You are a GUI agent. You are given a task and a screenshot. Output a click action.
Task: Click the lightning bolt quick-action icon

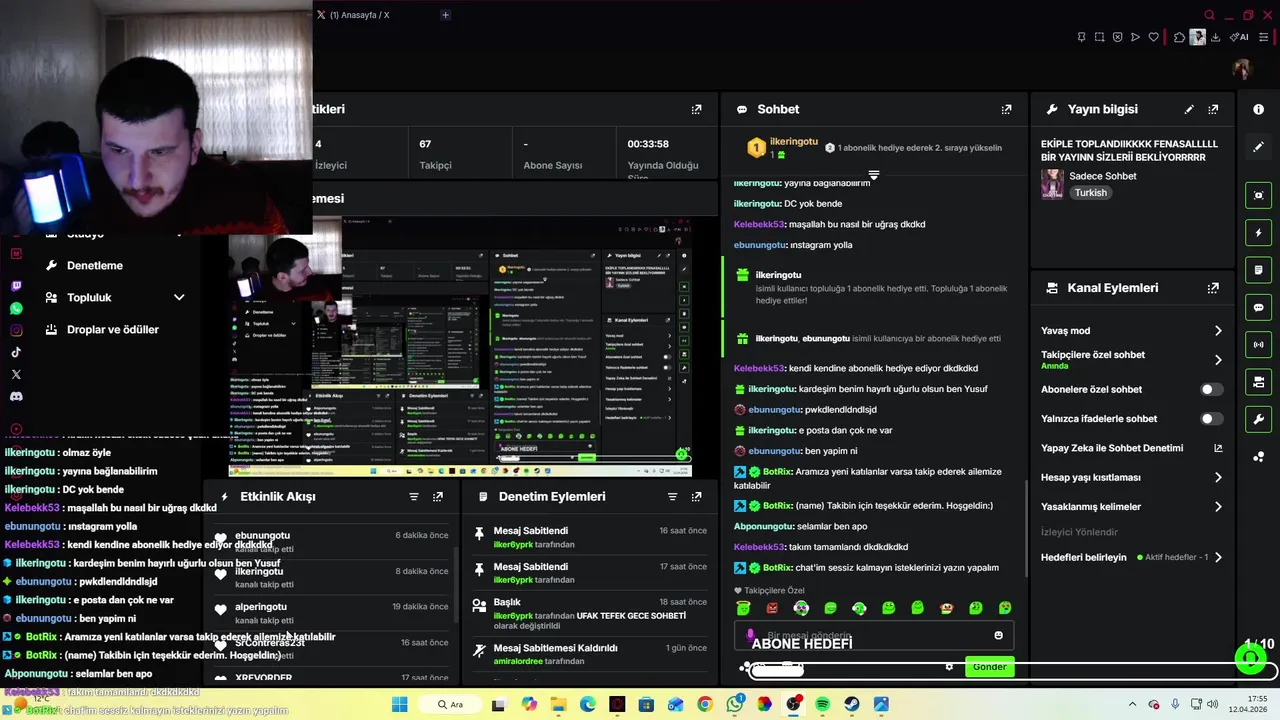click(1259, 233)
